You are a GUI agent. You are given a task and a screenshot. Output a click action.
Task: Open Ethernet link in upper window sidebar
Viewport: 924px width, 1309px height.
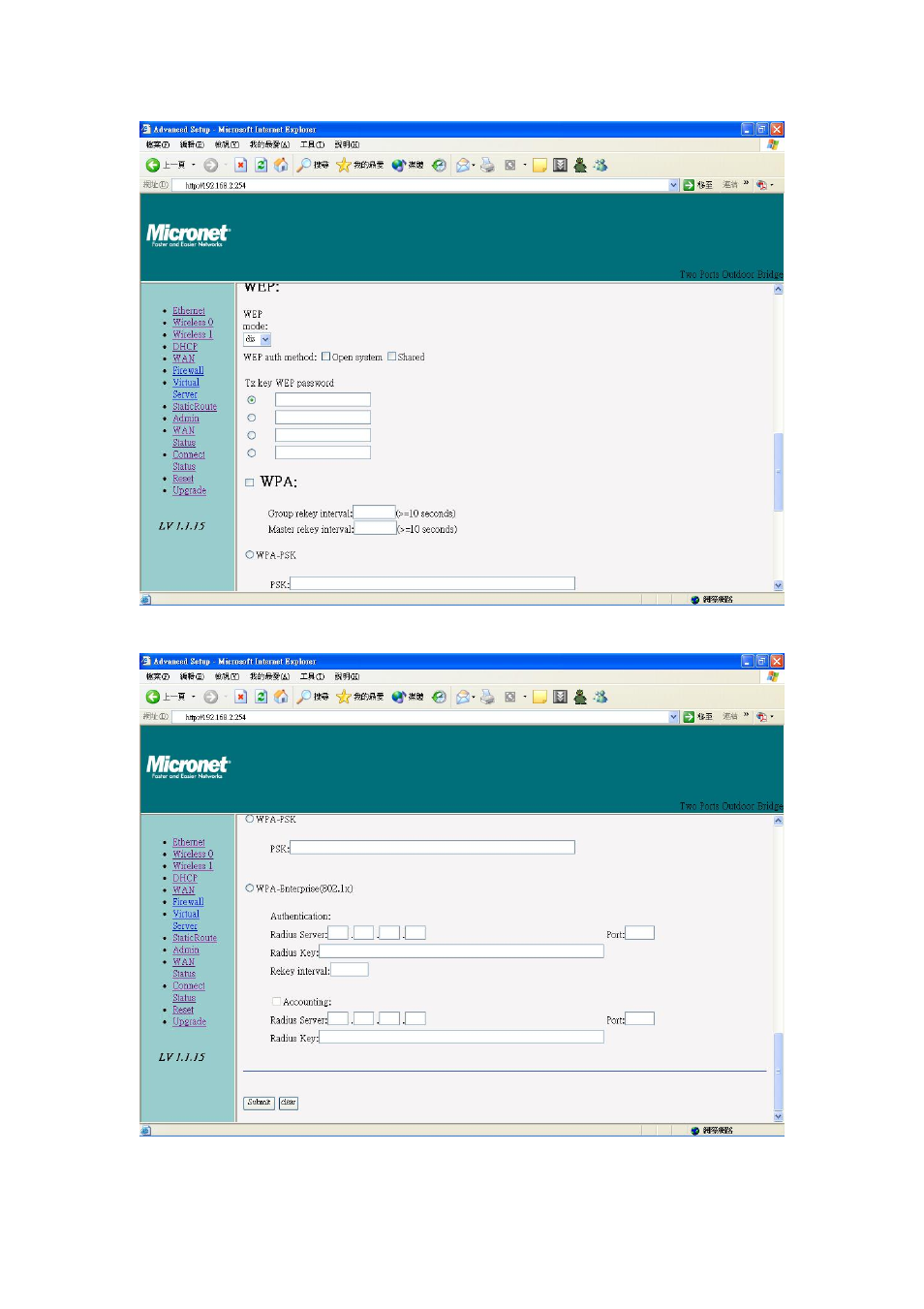click(189, 311)
